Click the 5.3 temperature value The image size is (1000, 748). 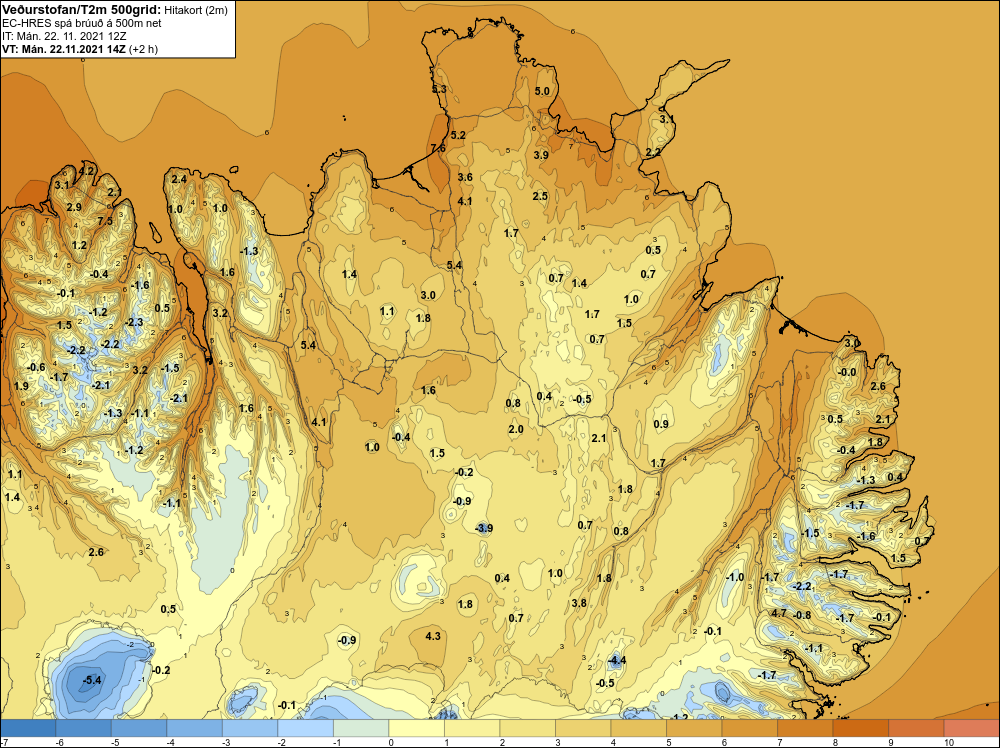439,89
